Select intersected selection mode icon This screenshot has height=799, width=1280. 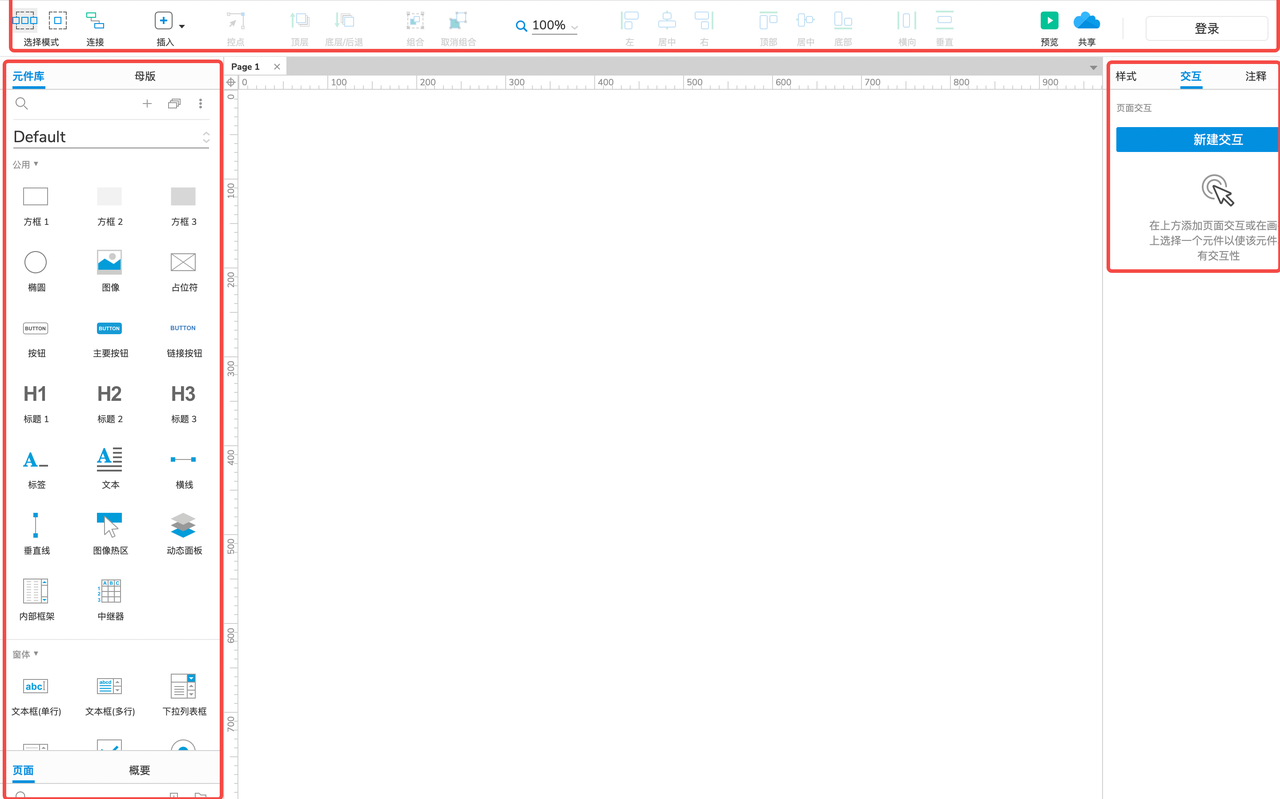pos(25,20)
